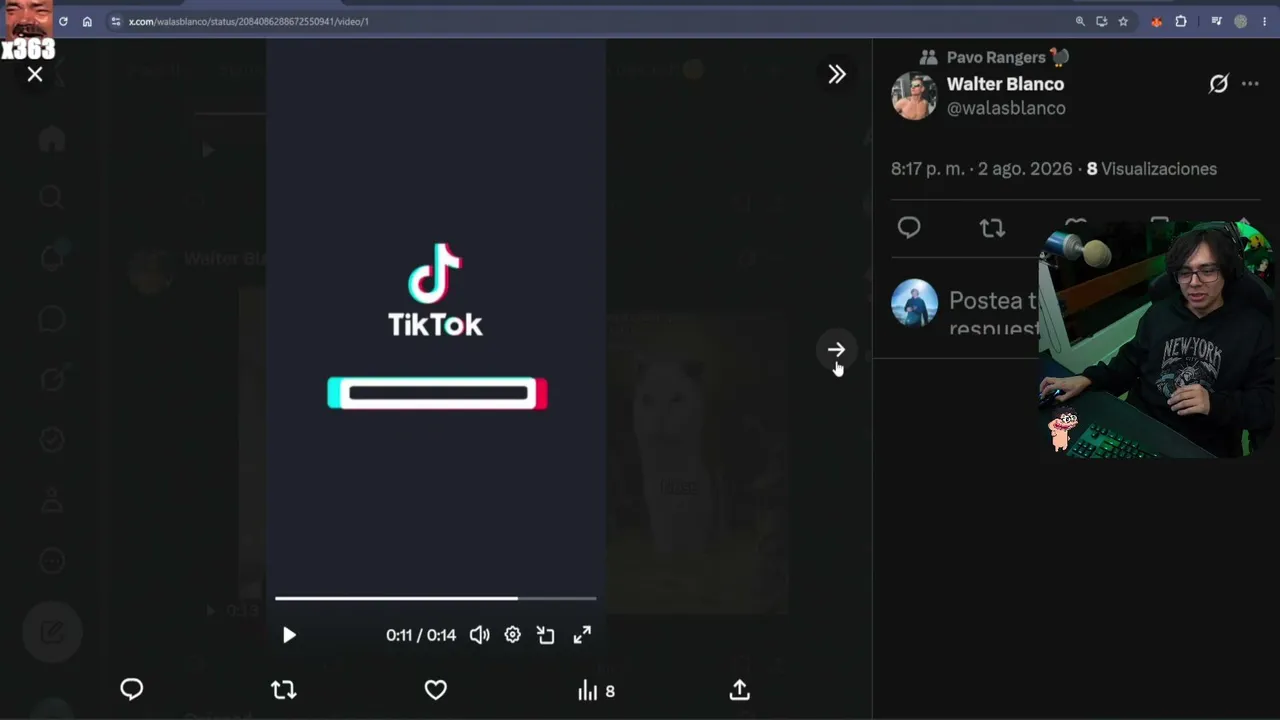The width and height of the screenshot is (1280, 720).
Task: Repost using the bottom bar icon
Action: coord(284,690)
